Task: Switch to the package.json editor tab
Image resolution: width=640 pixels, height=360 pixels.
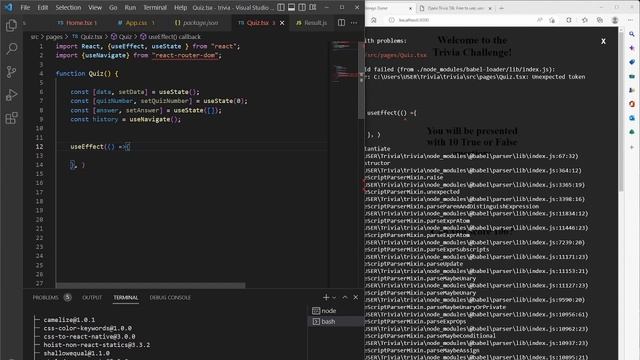Action: (197, 23)
